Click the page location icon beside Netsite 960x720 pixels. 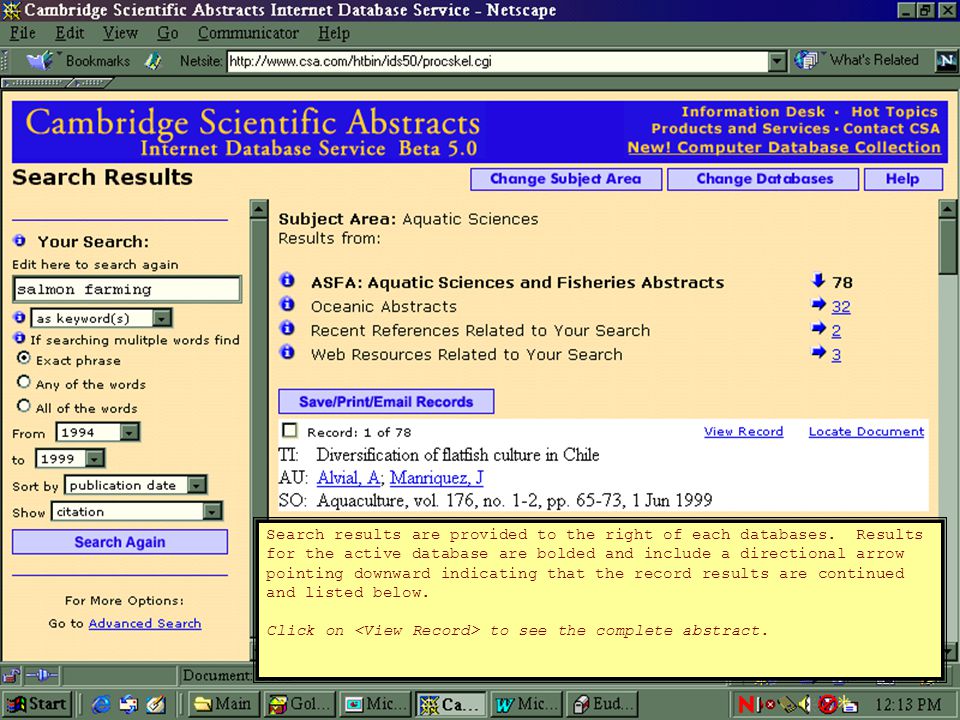(x=153, y=61)
